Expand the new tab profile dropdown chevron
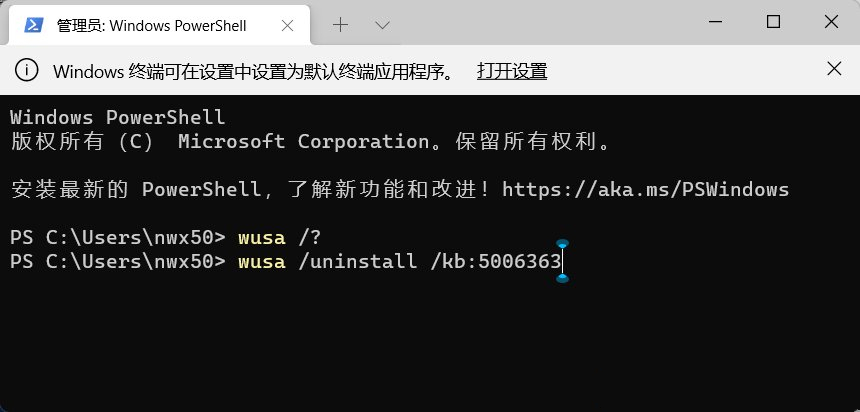The width and height of the screenshot is (860, 412). pos(382,23)
